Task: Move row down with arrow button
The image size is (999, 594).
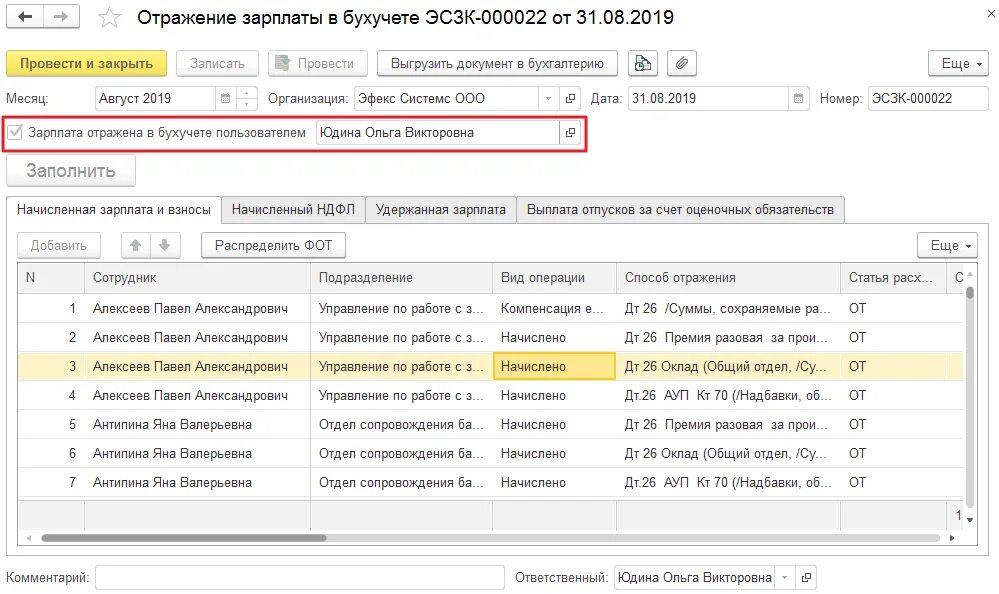Action: pos(165,245)
